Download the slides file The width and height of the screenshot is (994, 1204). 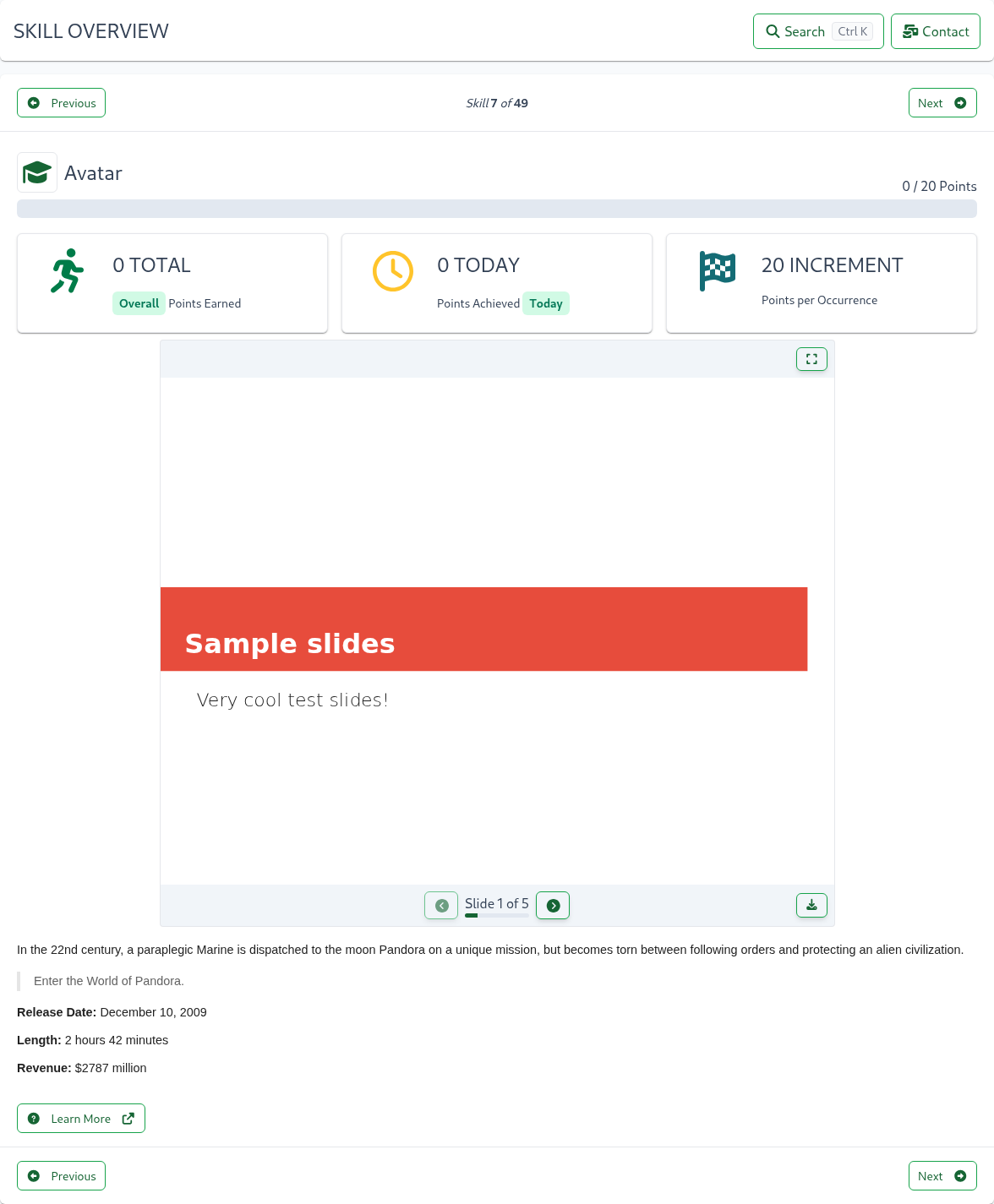811,905
